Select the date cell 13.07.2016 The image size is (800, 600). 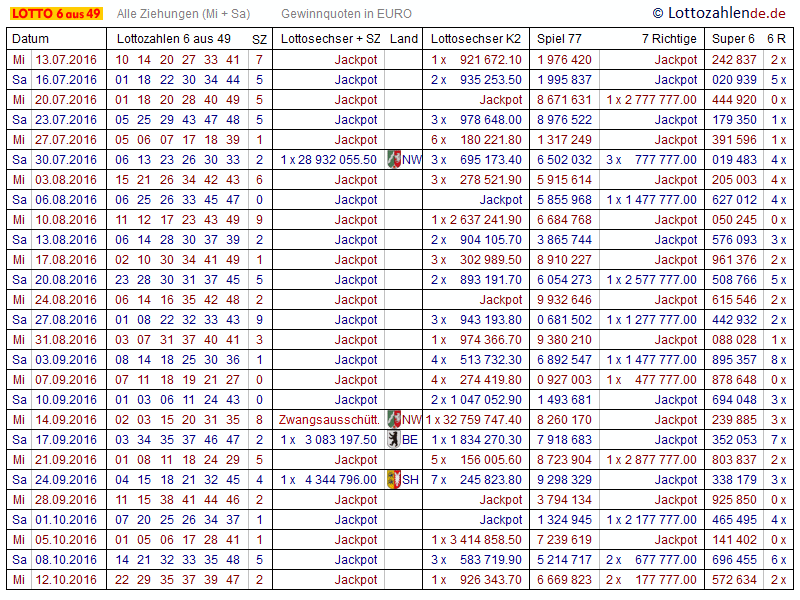[66, 60]
